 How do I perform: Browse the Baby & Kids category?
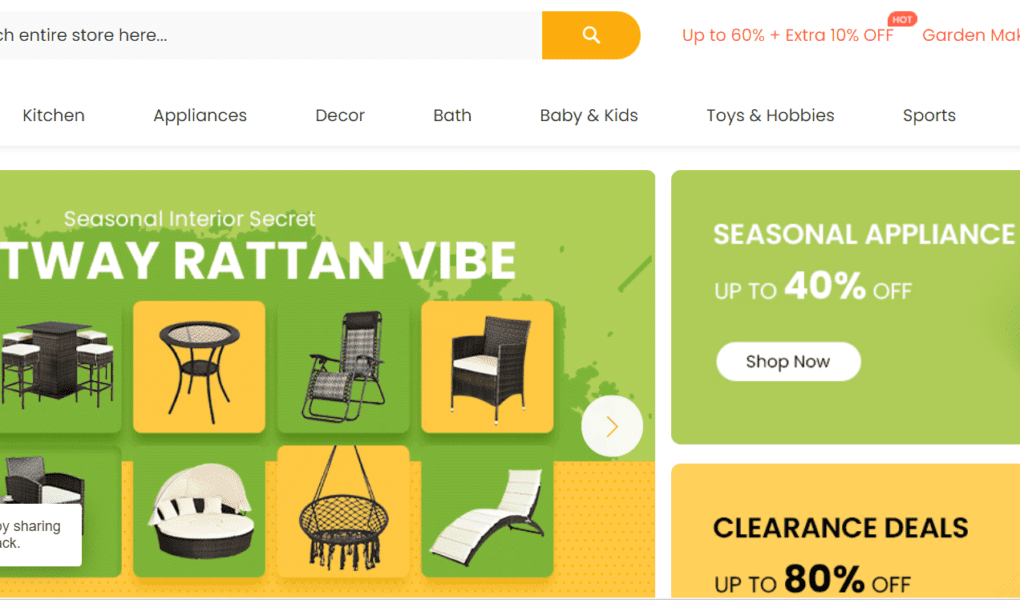tap(589, 115)
